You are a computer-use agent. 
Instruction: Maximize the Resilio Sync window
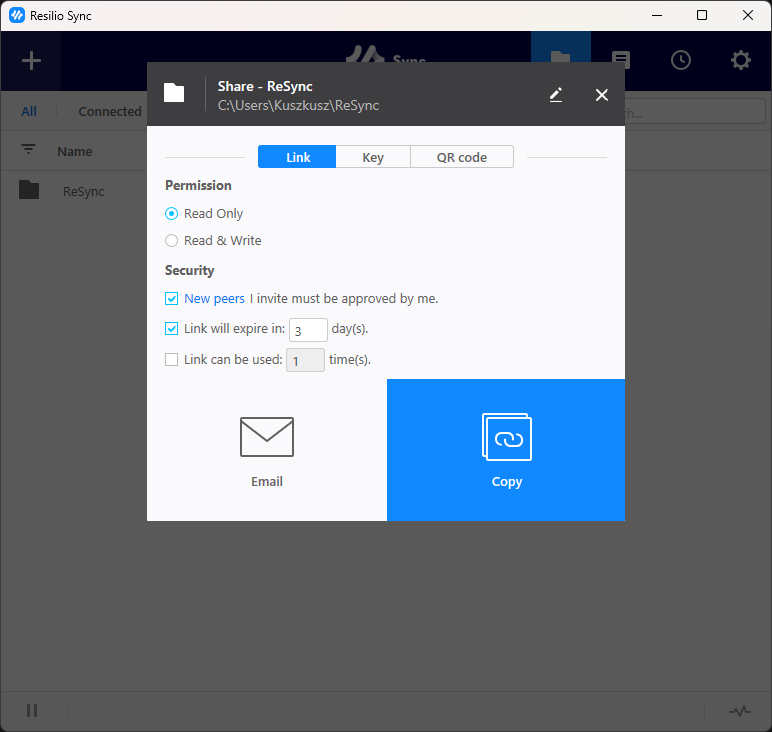pyautogui.click(x=702, y=15)
